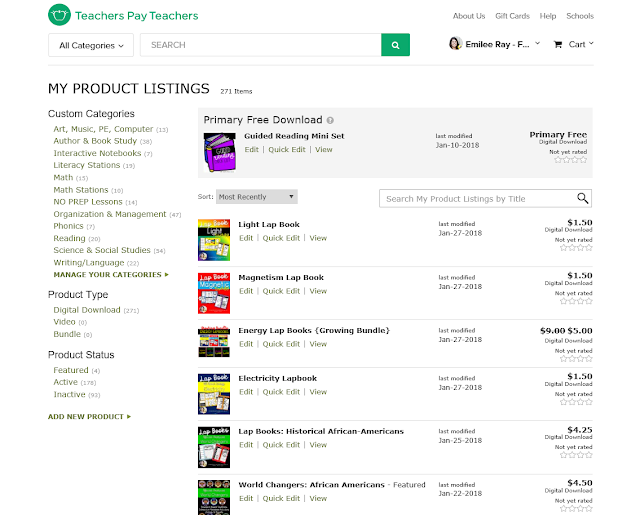640x515 pixels.
Task: Expand the Emilee Ray account menu
Action: pyautogui.click(x=538, y=43)
